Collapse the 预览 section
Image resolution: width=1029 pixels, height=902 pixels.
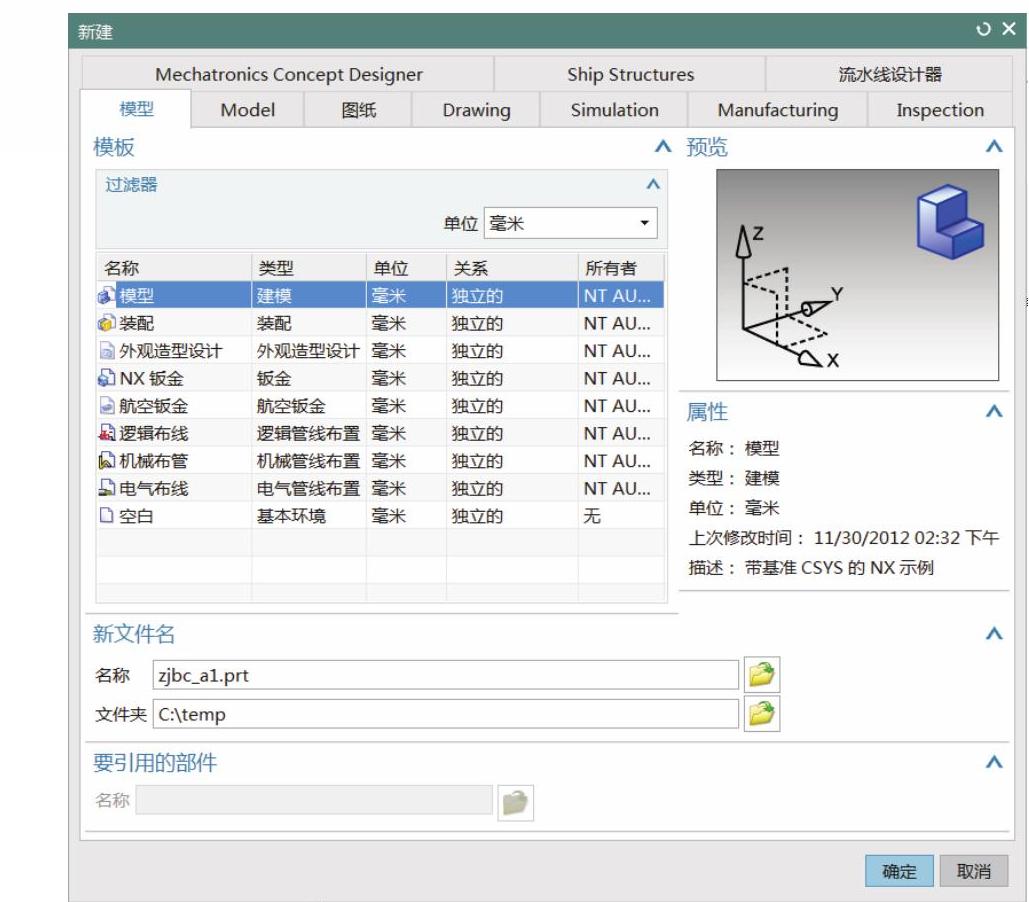[994, 146]
